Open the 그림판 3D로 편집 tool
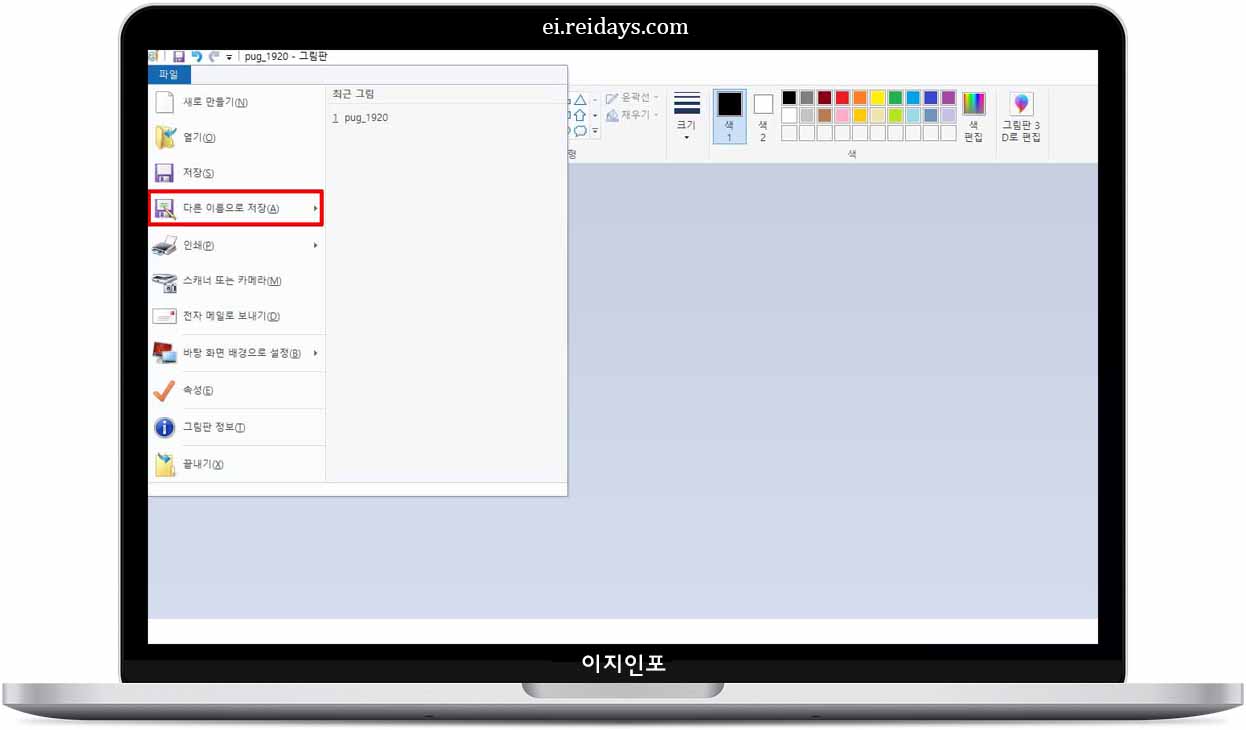Screen dimensions: 1246x730 click(1021, 116)
